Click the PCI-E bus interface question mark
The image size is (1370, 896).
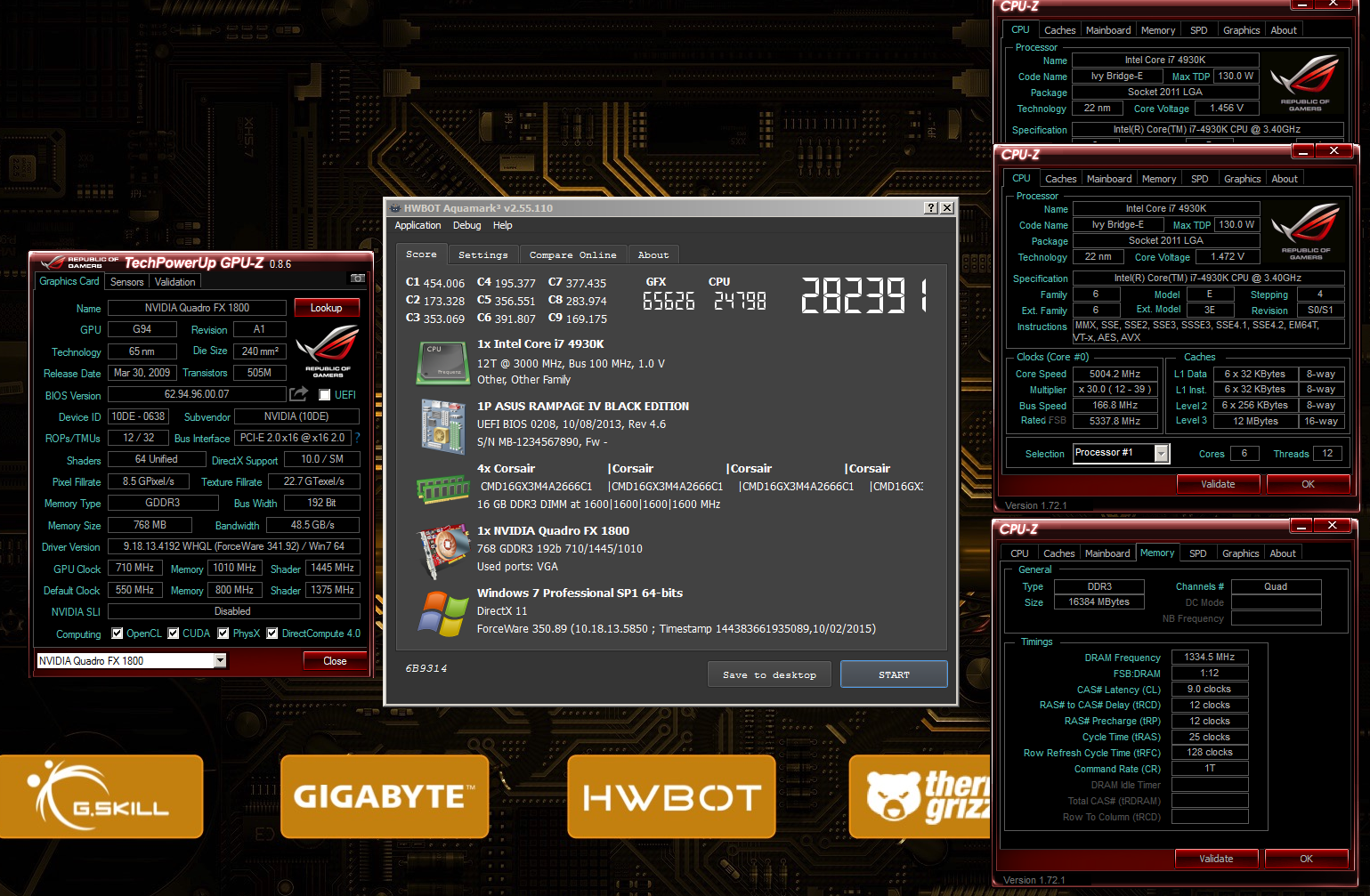[x=358, y=438]
